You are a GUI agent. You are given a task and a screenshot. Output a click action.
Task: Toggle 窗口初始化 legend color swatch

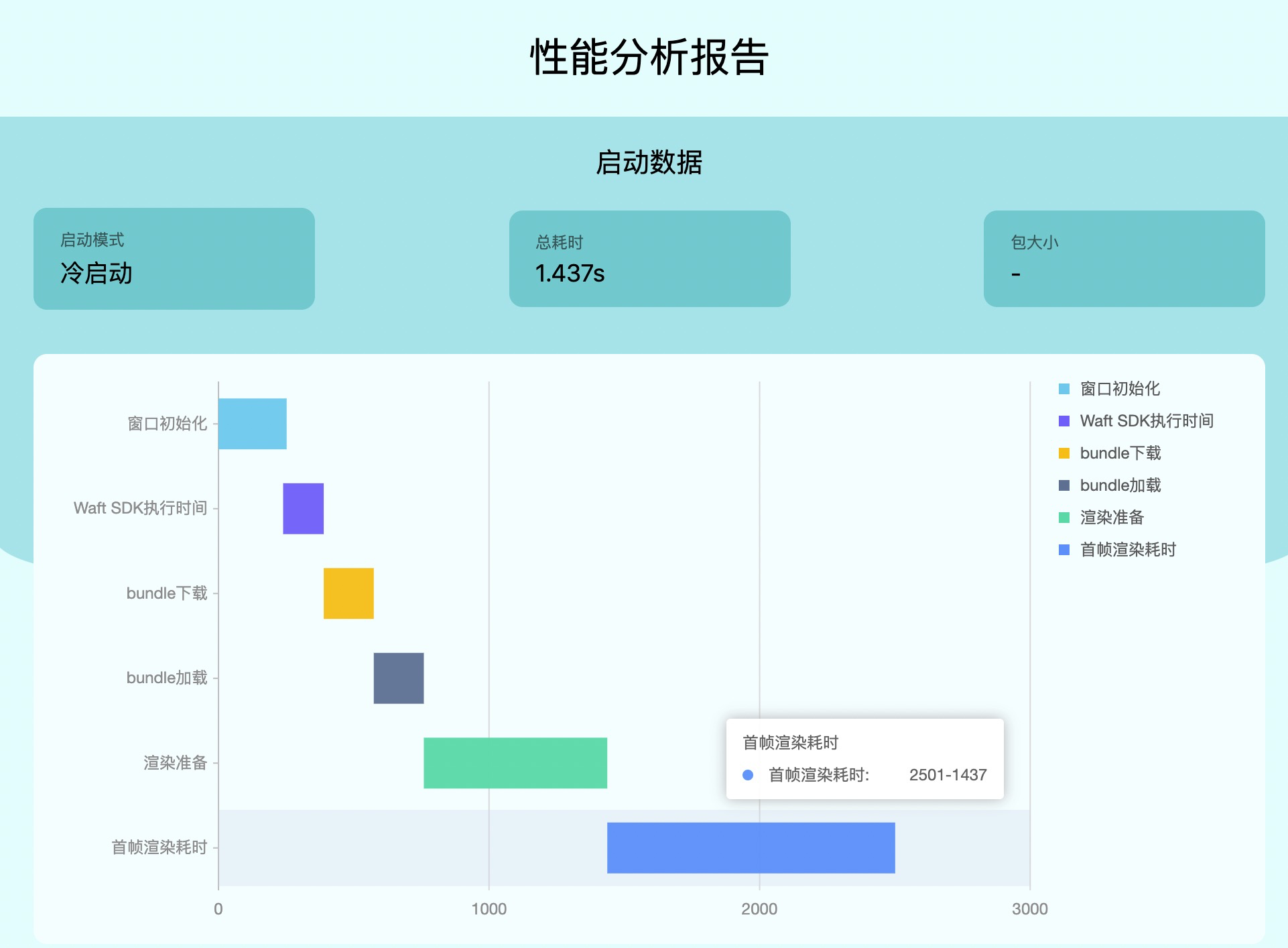tap(1064, 389)
